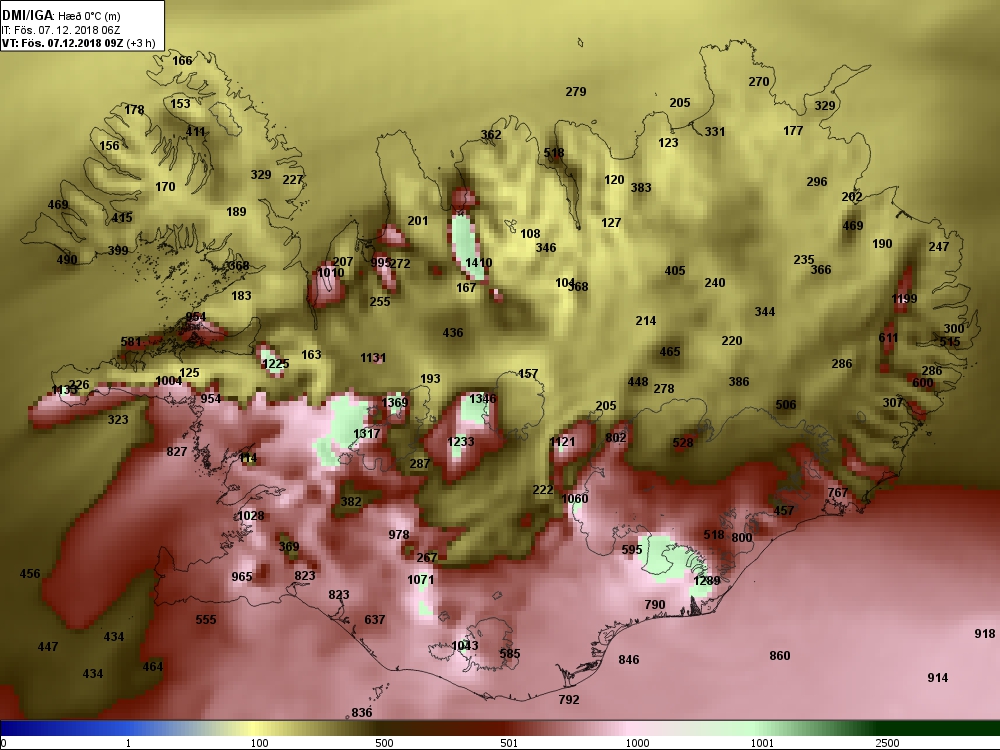Select the map value 1199
The width and height of the screenshot is (1000, 750).
point(904,299)
